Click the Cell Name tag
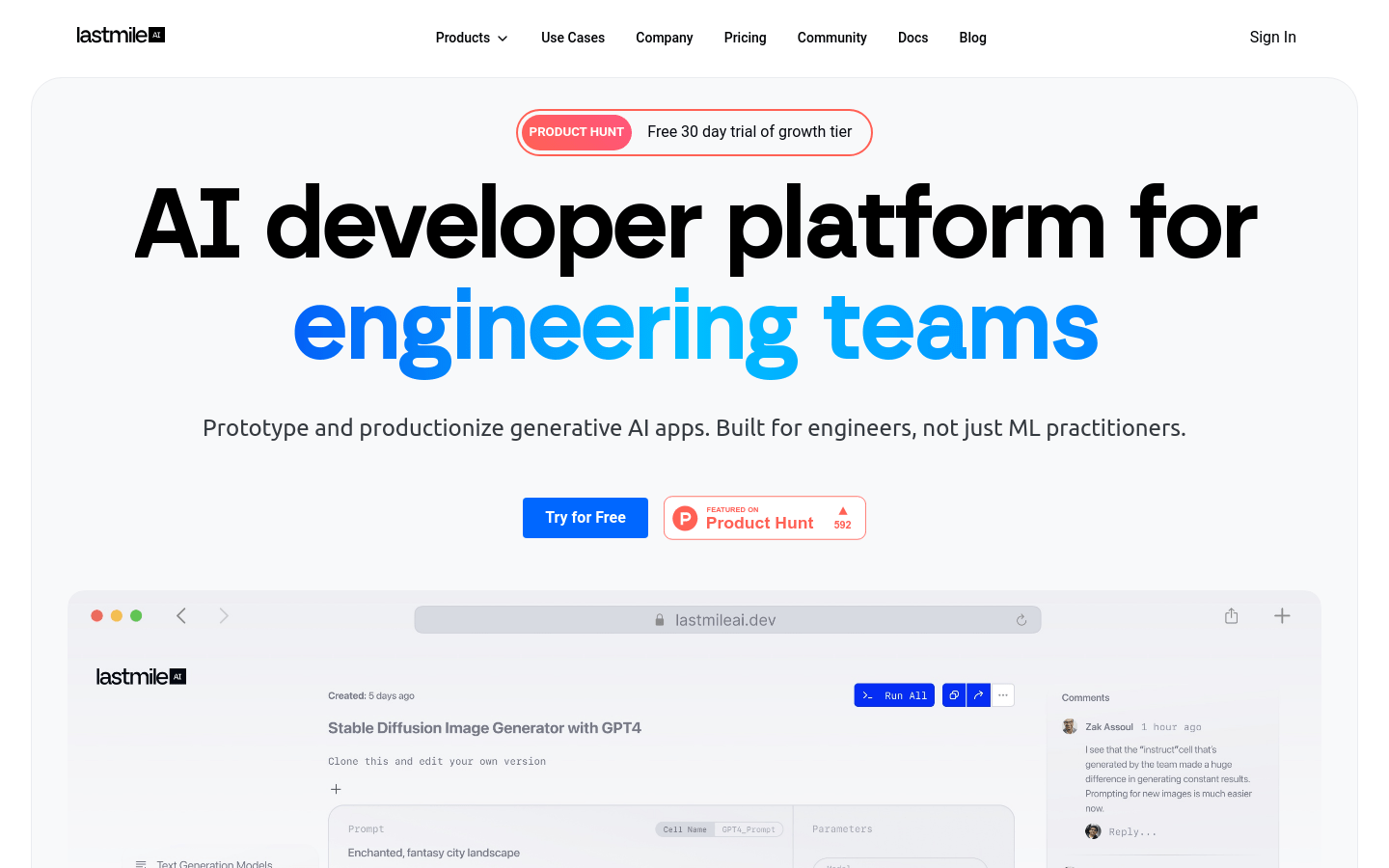Viewport: 1389px width, 868px height. 685,829
